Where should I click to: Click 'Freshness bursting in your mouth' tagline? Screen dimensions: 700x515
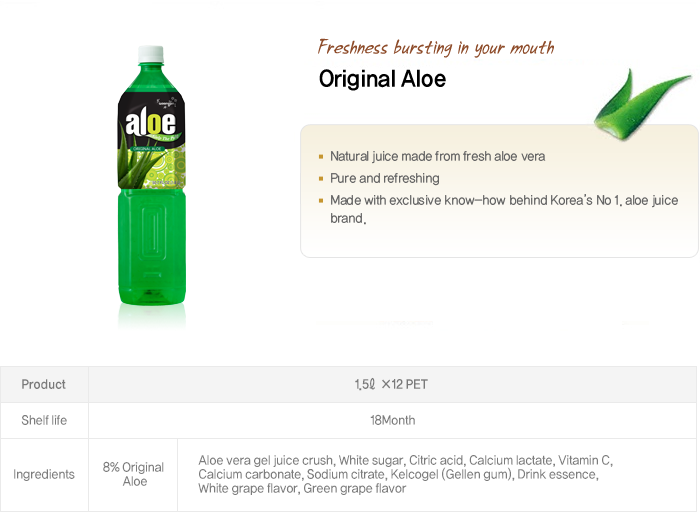coord(436,47)
